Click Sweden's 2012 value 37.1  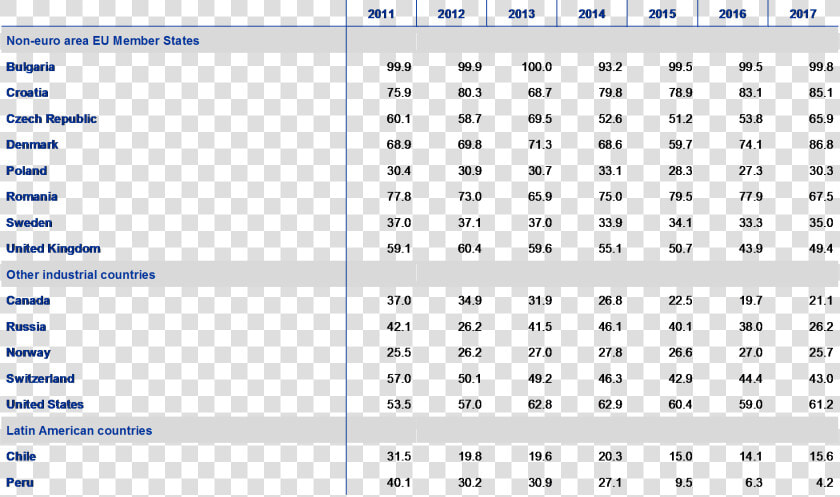[x=469, y=223]
